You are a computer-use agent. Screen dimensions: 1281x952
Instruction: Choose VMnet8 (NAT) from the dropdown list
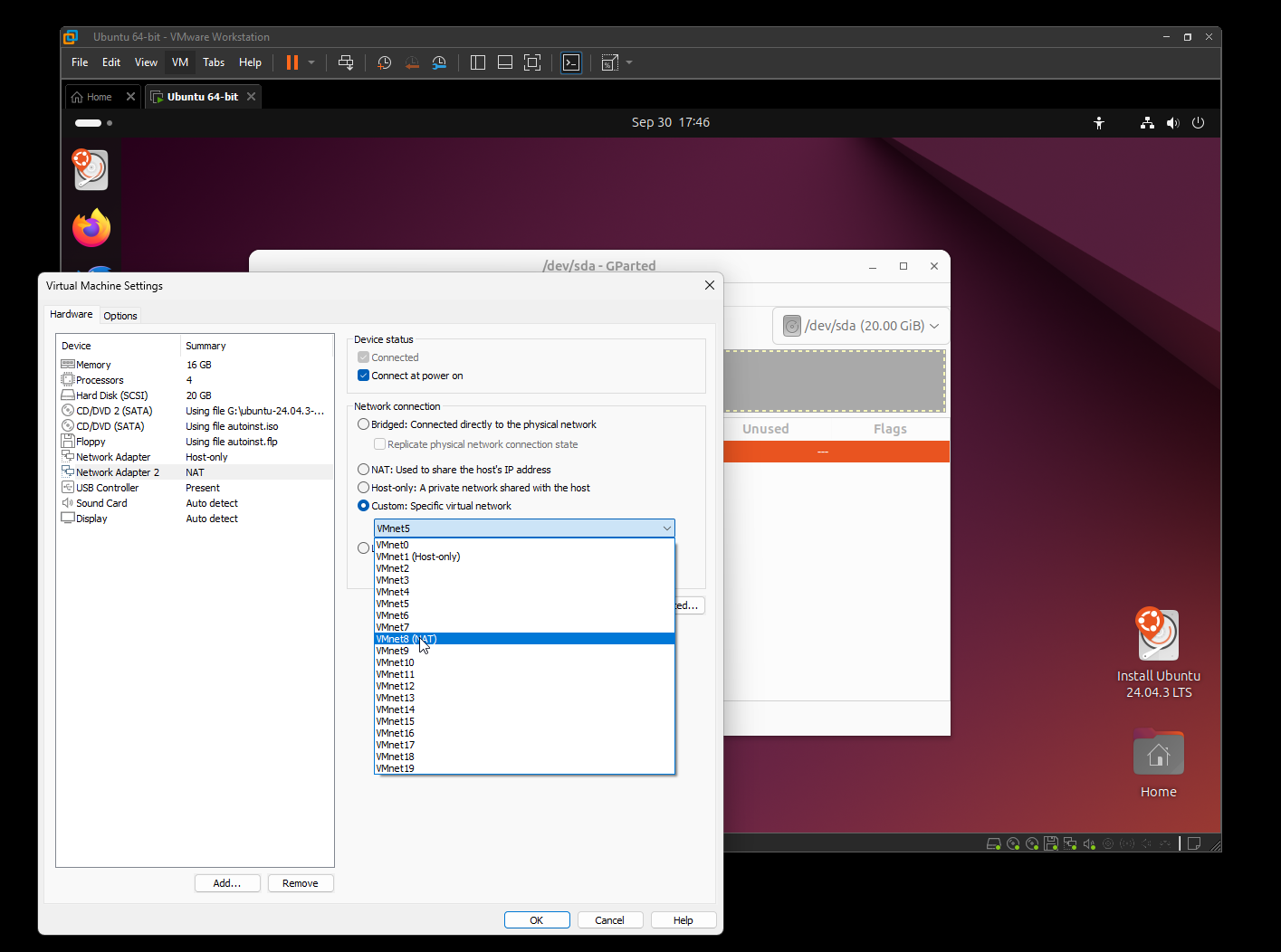click(x=524, y=639)
